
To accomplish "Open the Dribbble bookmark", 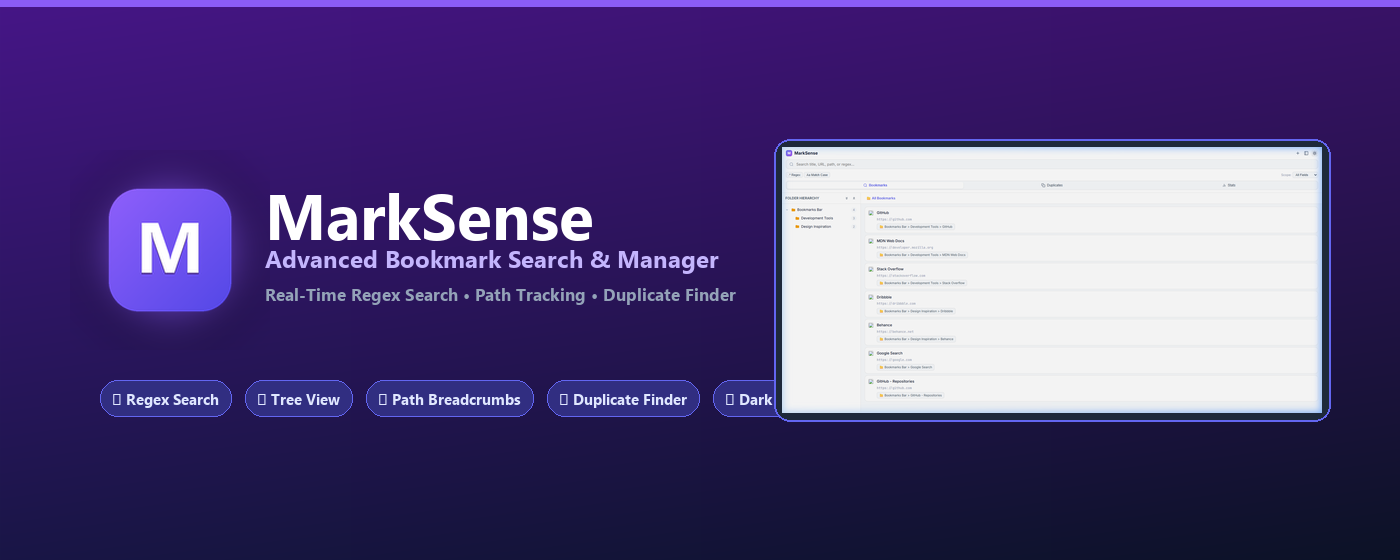I will point(884,297).
